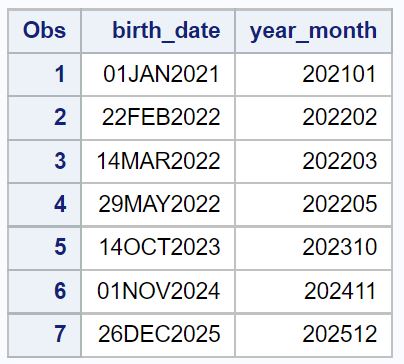Click the 01JAN2021 birth date cell
The height and width of the screenshot is (364, 404).
pyautogui.click(x=158, y=74)
